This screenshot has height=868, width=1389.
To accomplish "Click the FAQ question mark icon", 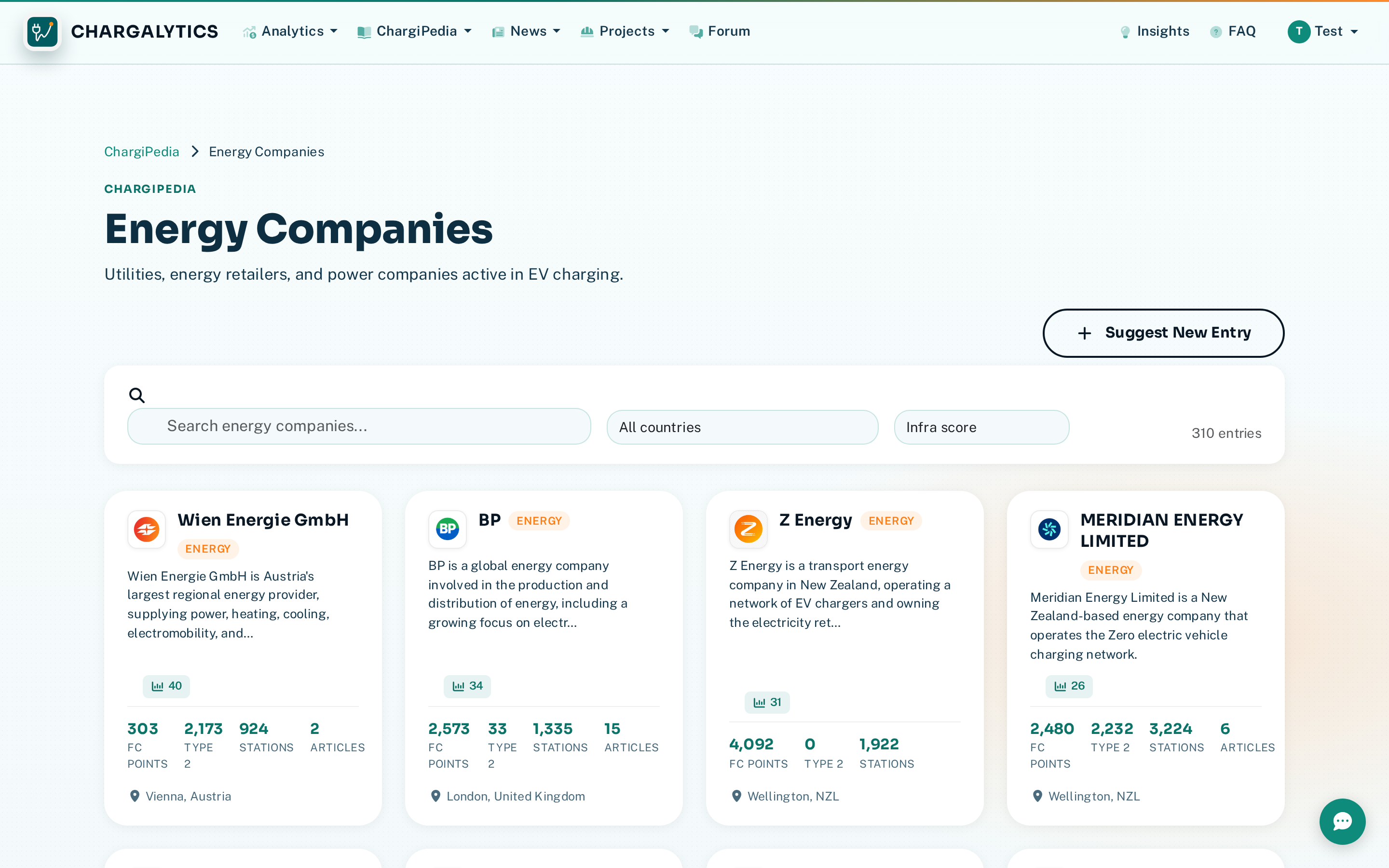I will pyautogui.click(x=1216, y=32).
